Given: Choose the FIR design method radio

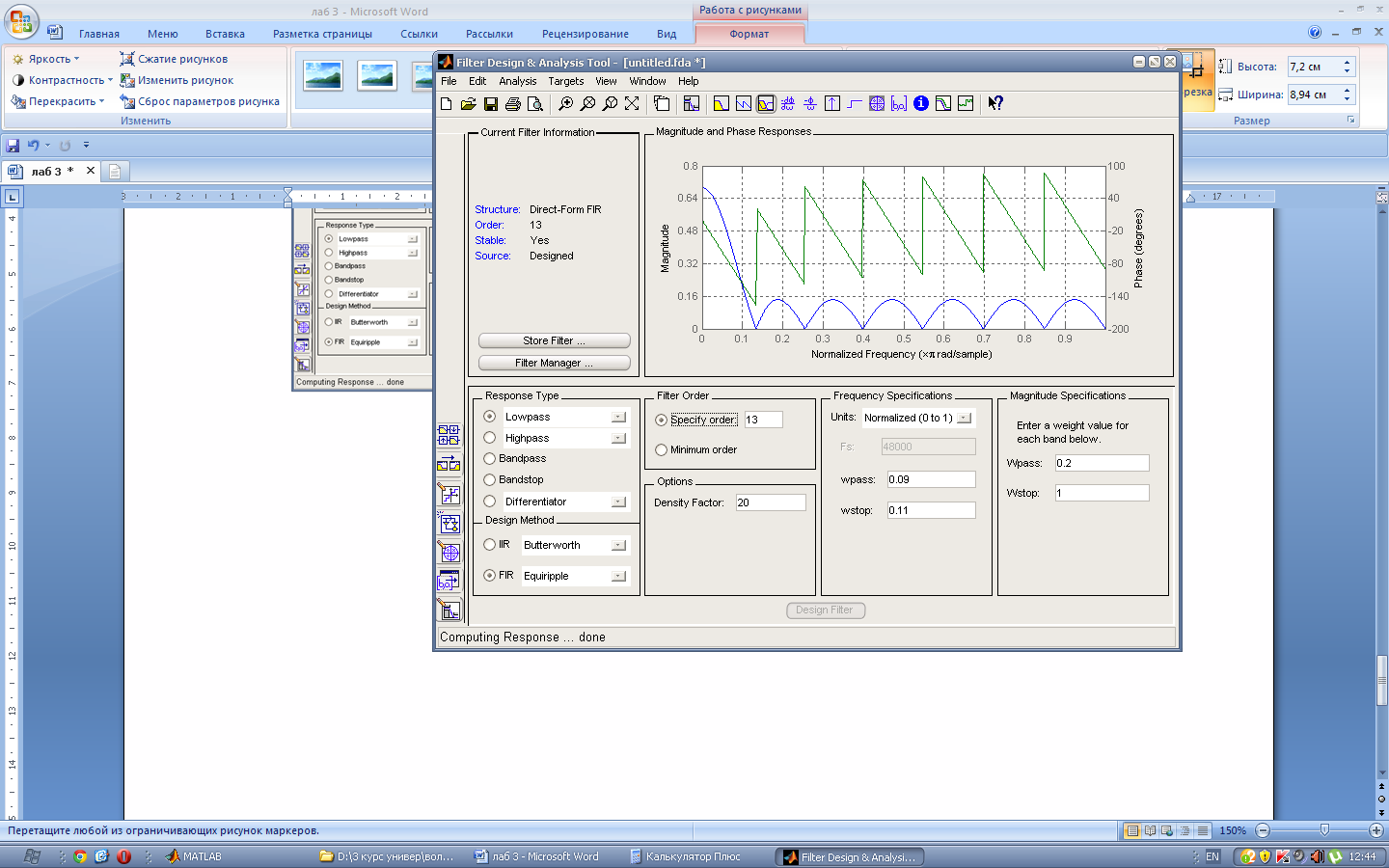Looking at the screenshot, I should coord(490,576).
